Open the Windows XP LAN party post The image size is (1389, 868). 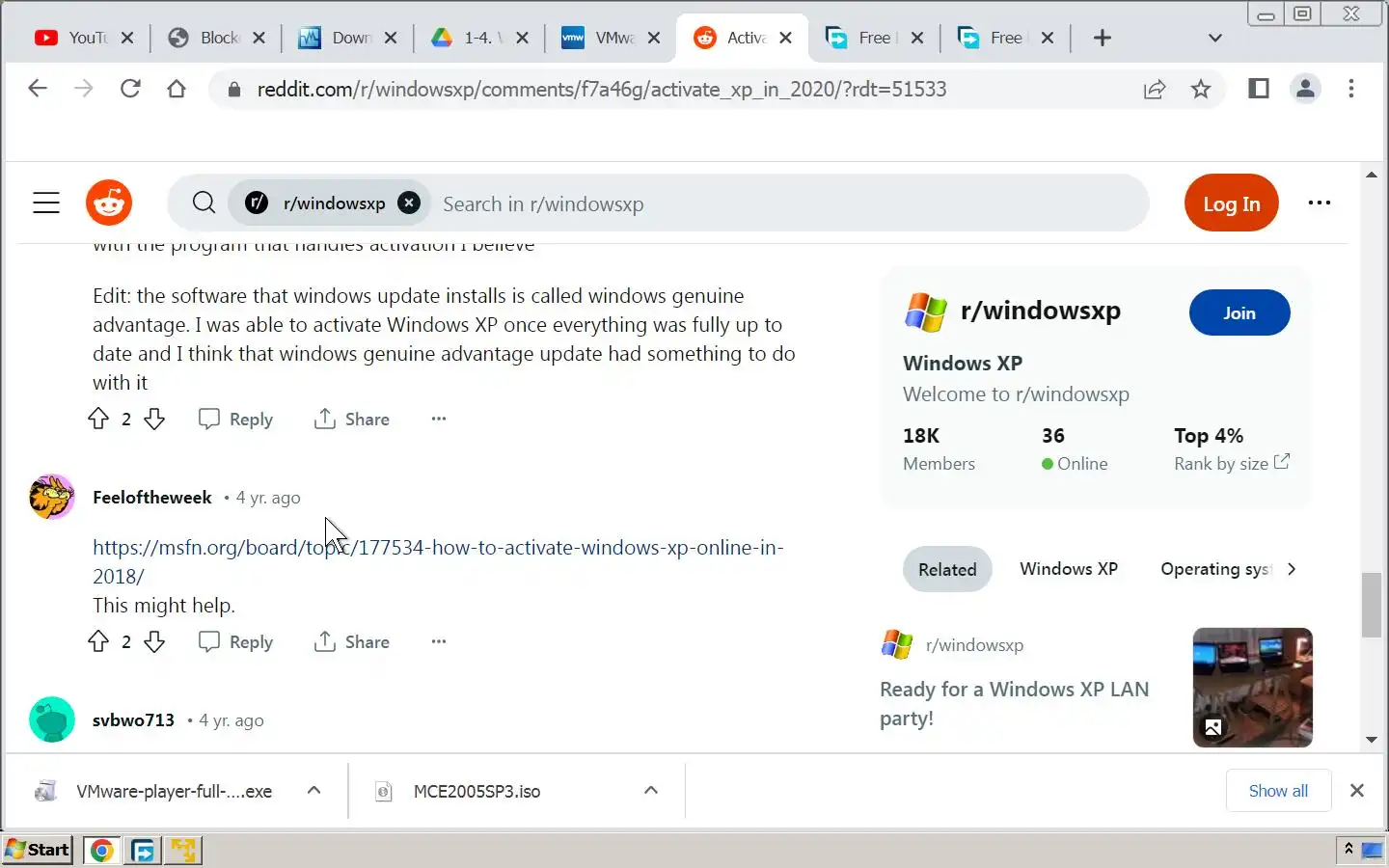1014,703
